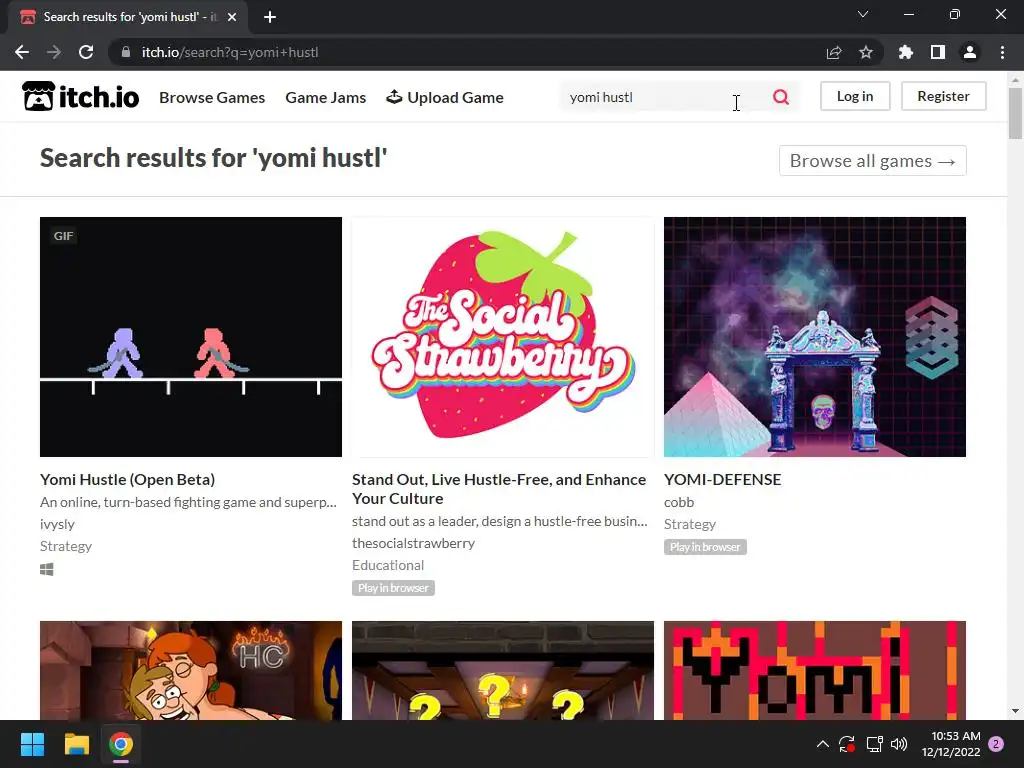Viewport: 1024px width, 768px height.
Task: Click Educational genre label
Action: tap(388, 565)
